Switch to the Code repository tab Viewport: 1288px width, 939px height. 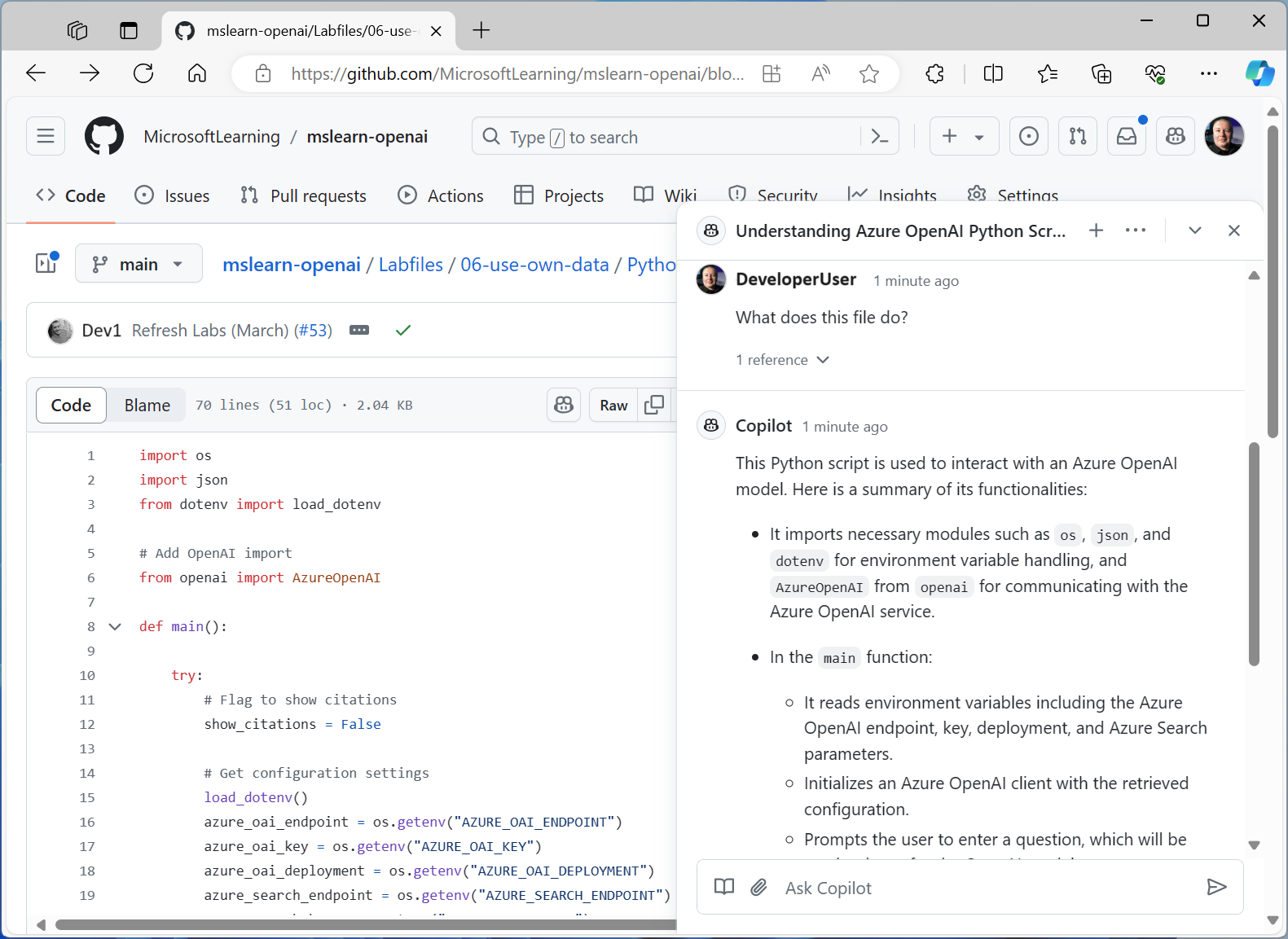point(71,195)
